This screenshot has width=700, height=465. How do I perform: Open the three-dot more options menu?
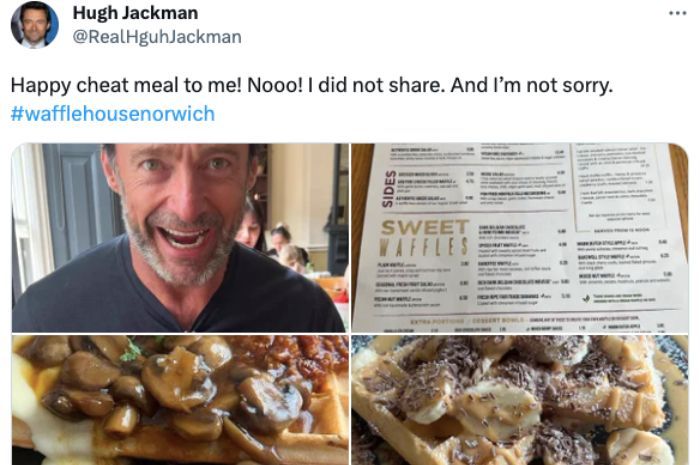[x=677, y=13]
